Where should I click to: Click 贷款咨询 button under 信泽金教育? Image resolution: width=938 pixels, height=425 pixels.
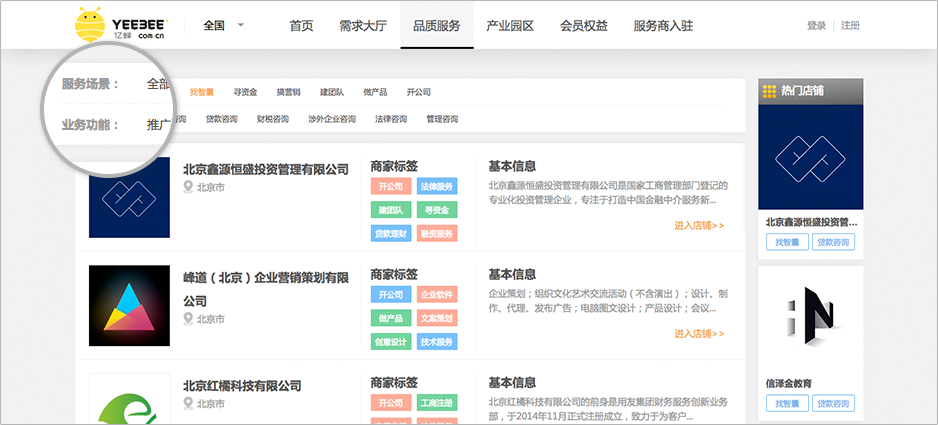tap(833, 403)
